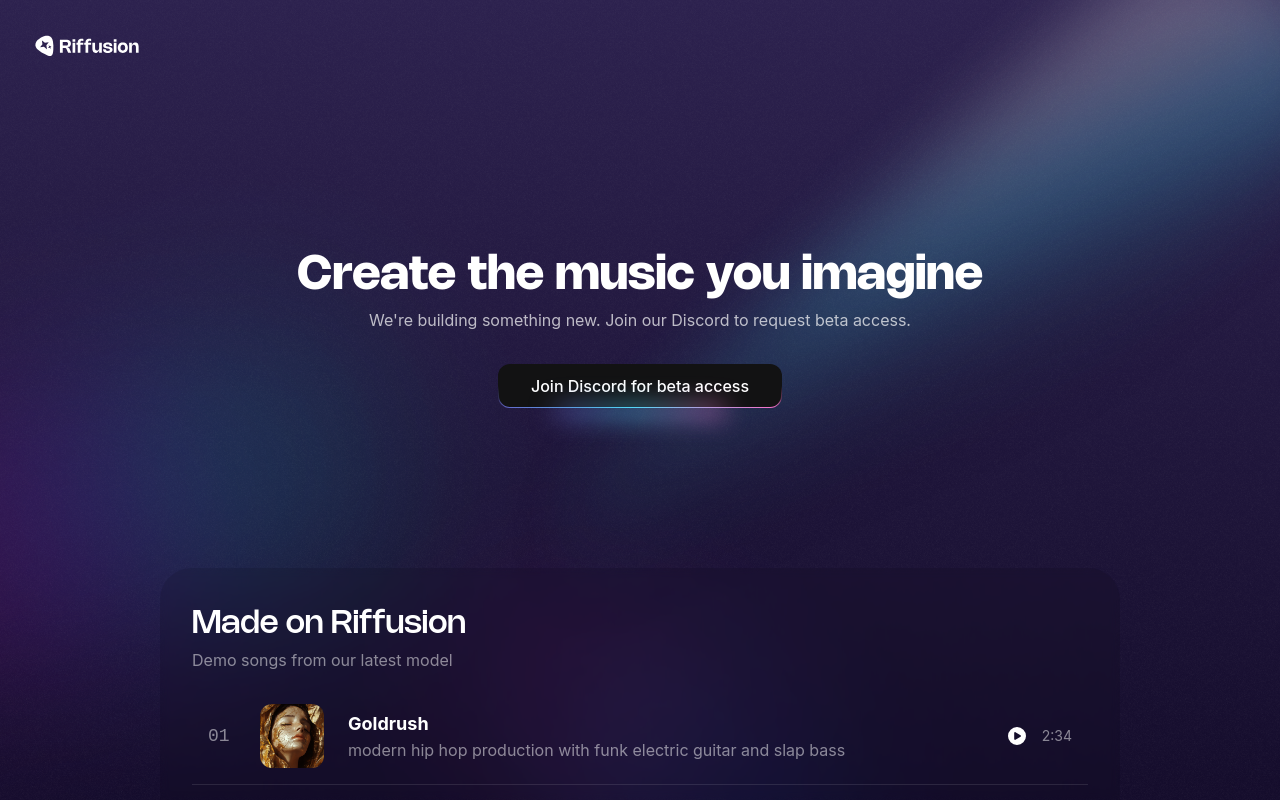Click the Demo songs subtitle text
The image size is (1280, 800).
[x=322, y=660]
